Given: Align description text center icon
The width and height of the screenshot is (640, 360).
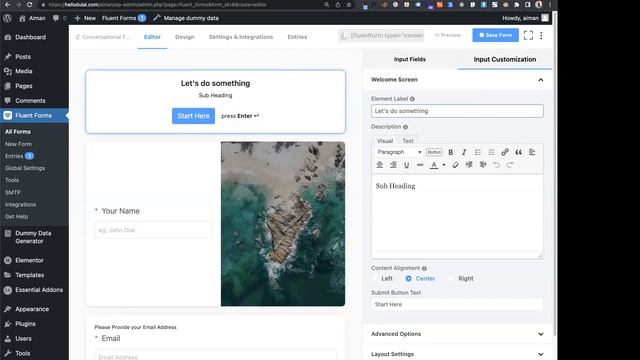Looking at the screenshot, I should tap(380, 165).
